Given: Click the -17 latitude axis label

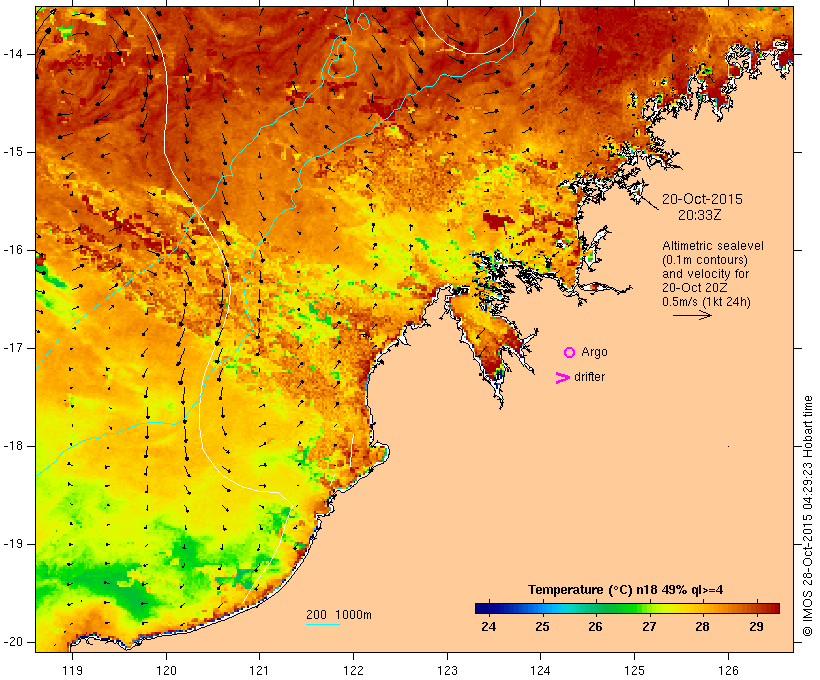Looking at the screenshot, I should (13, 348).
